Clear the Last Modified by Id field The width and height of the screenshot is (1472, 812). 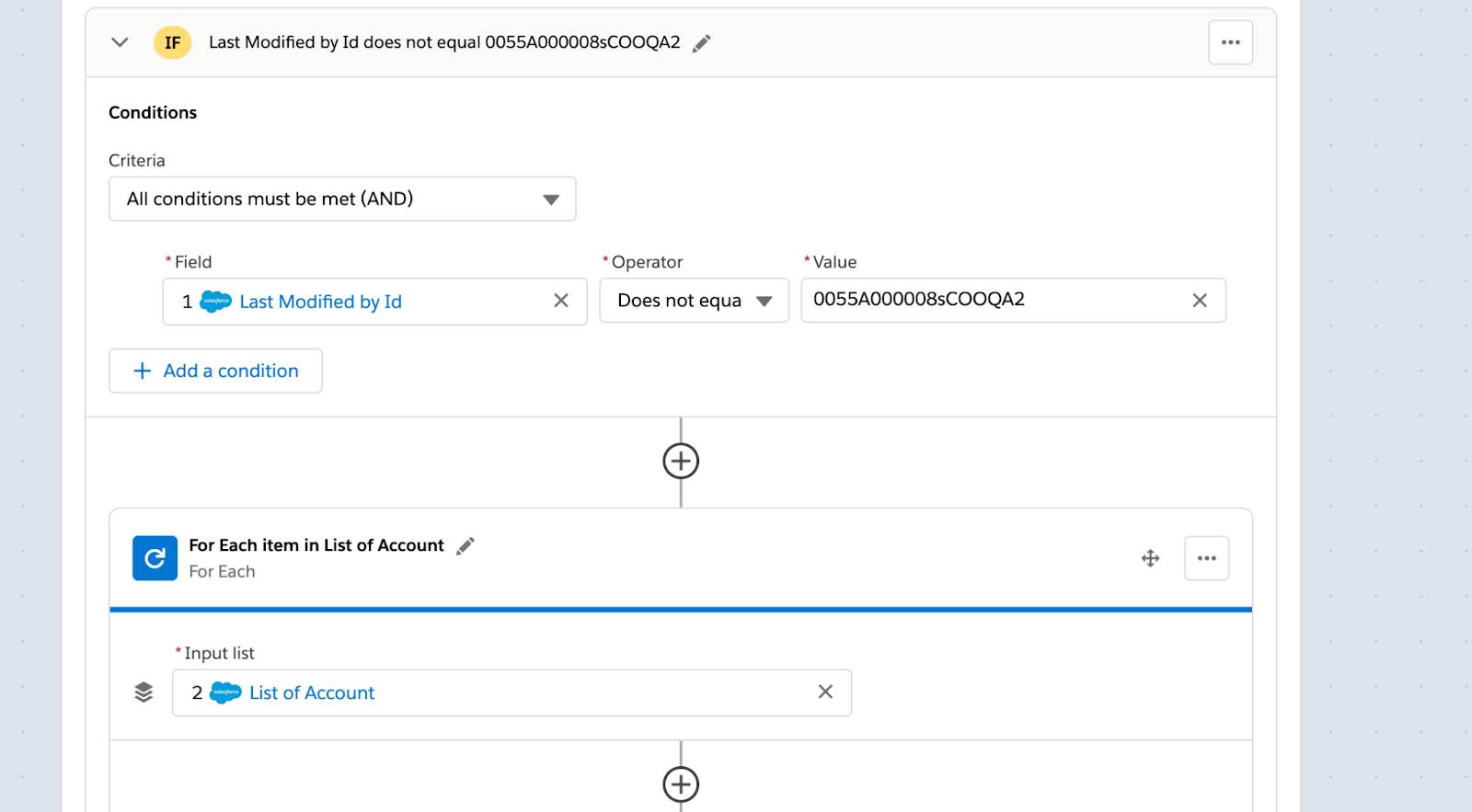561,301
